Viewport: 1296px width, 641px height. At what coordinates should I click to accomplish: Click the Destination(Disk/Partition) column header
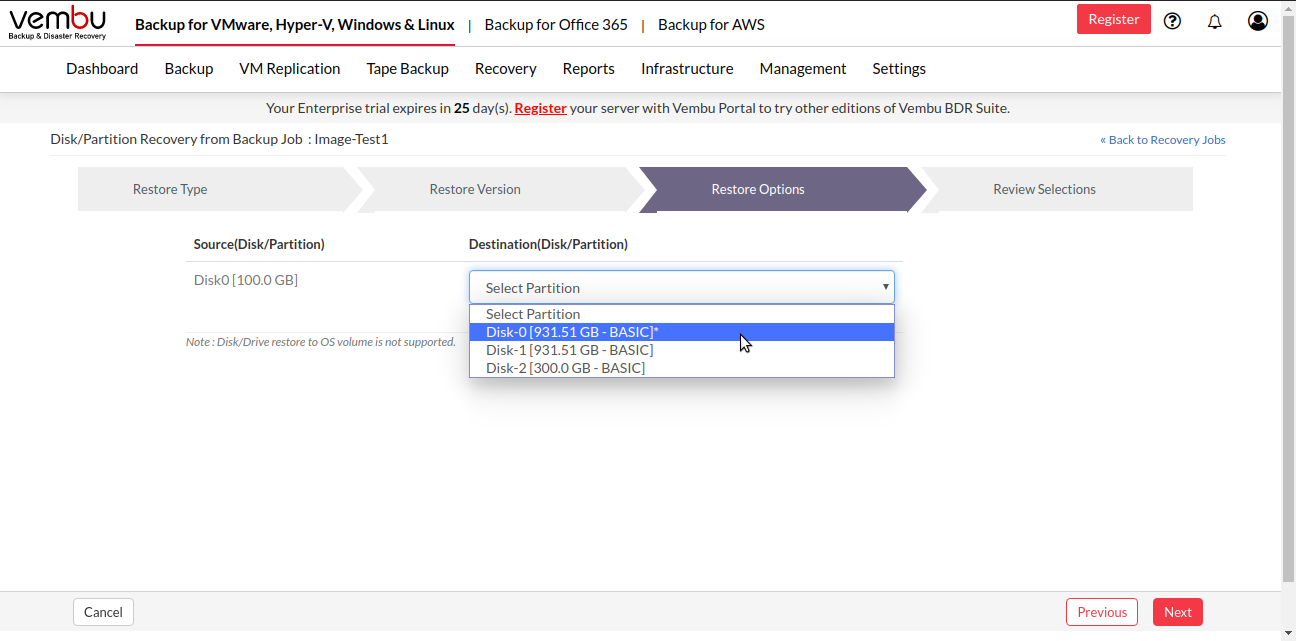pos(548,244)
